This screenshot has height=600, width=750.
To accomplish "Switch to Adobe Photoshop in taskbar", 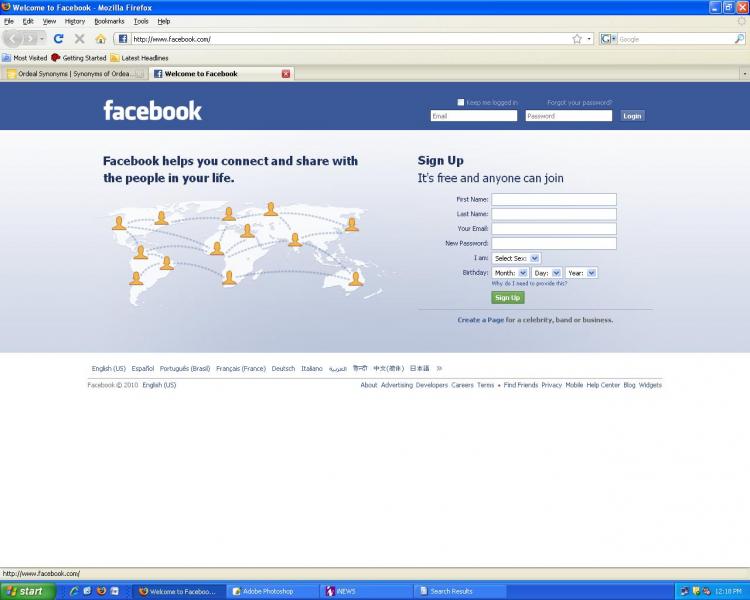I will 272,591.
